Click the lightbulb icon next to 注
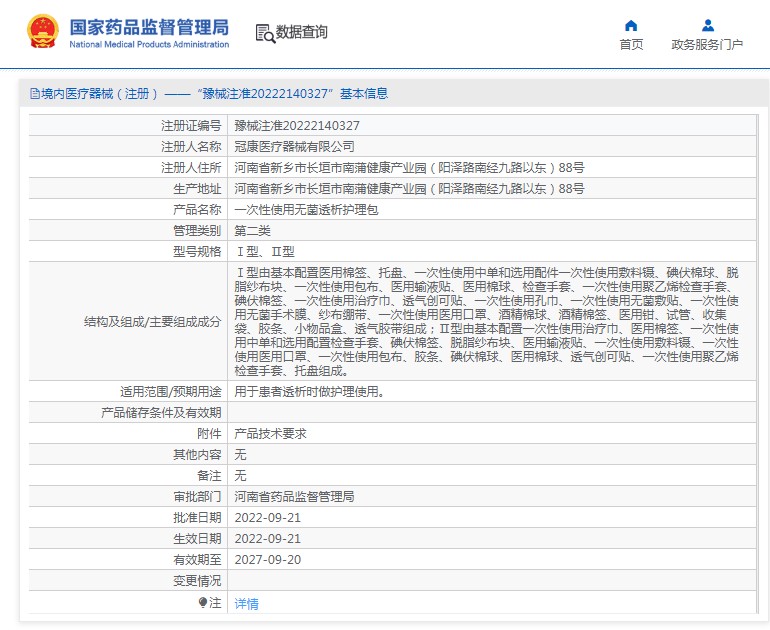 point(203,602)
